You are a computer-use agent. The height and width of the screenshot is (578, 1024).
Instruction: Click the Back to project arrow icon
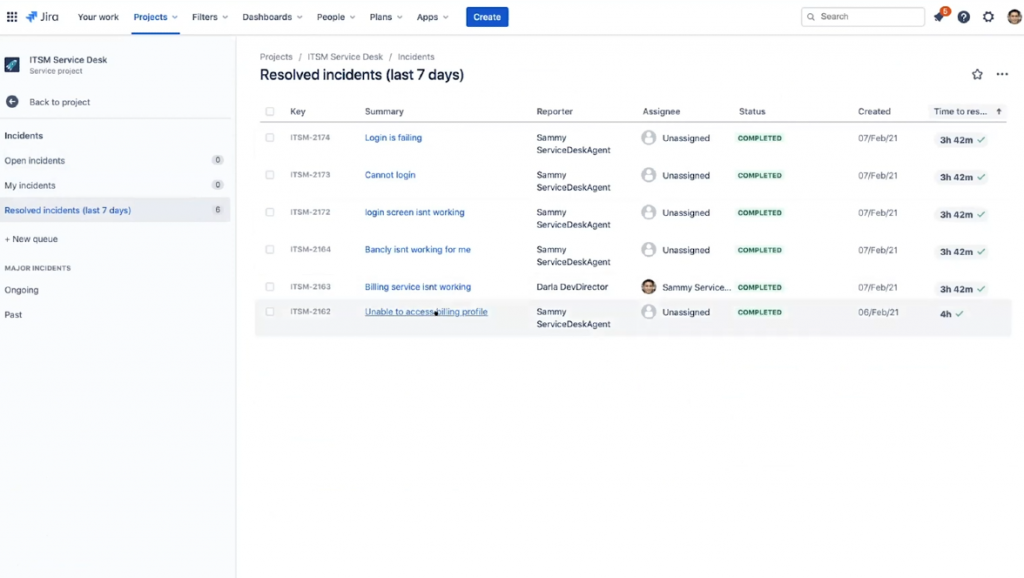(x=12, y=102)
